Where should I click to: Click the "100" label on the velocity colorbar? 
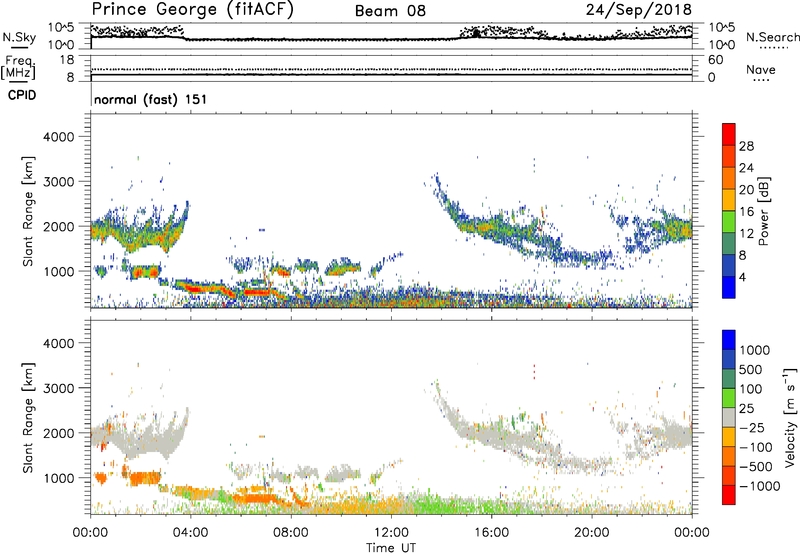pos(751,389)
